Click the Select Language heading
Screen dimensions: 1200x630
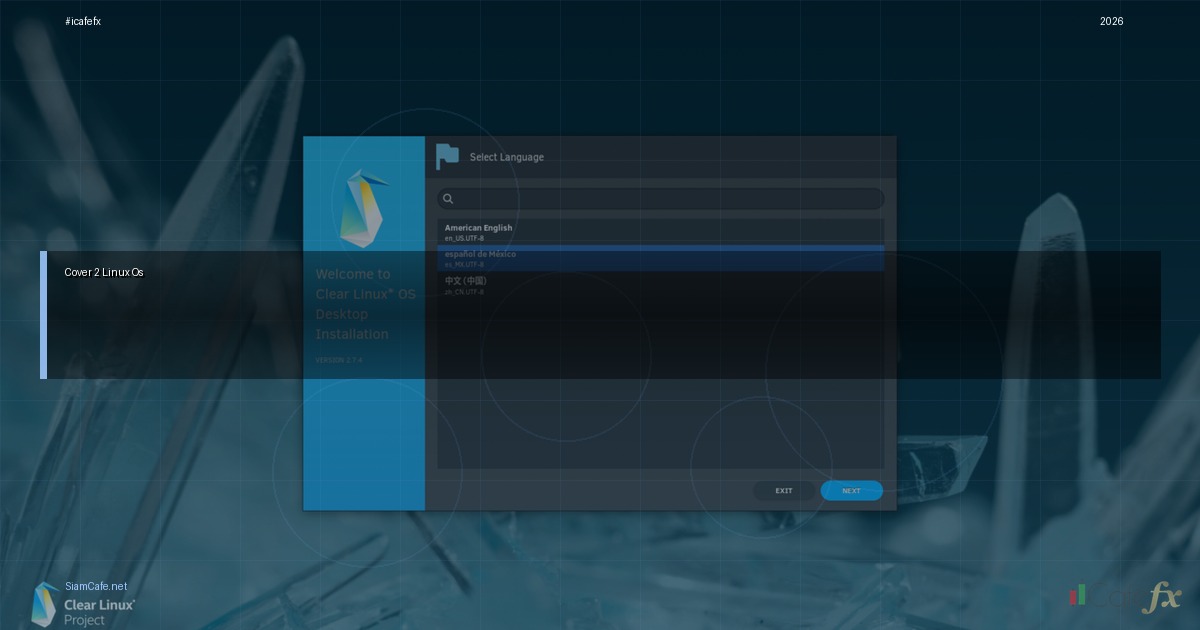507,157
